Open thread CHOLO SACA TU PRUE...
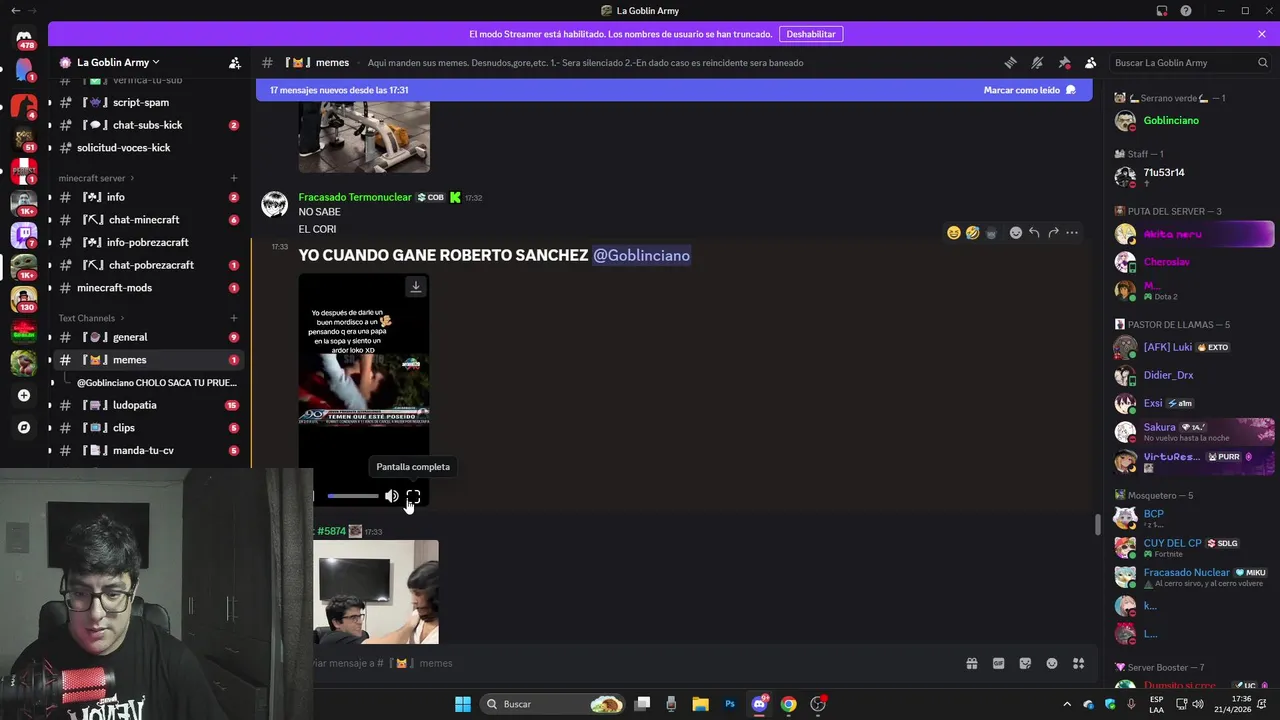Viewport: 1280px width, 720px height. coord(157,383)
